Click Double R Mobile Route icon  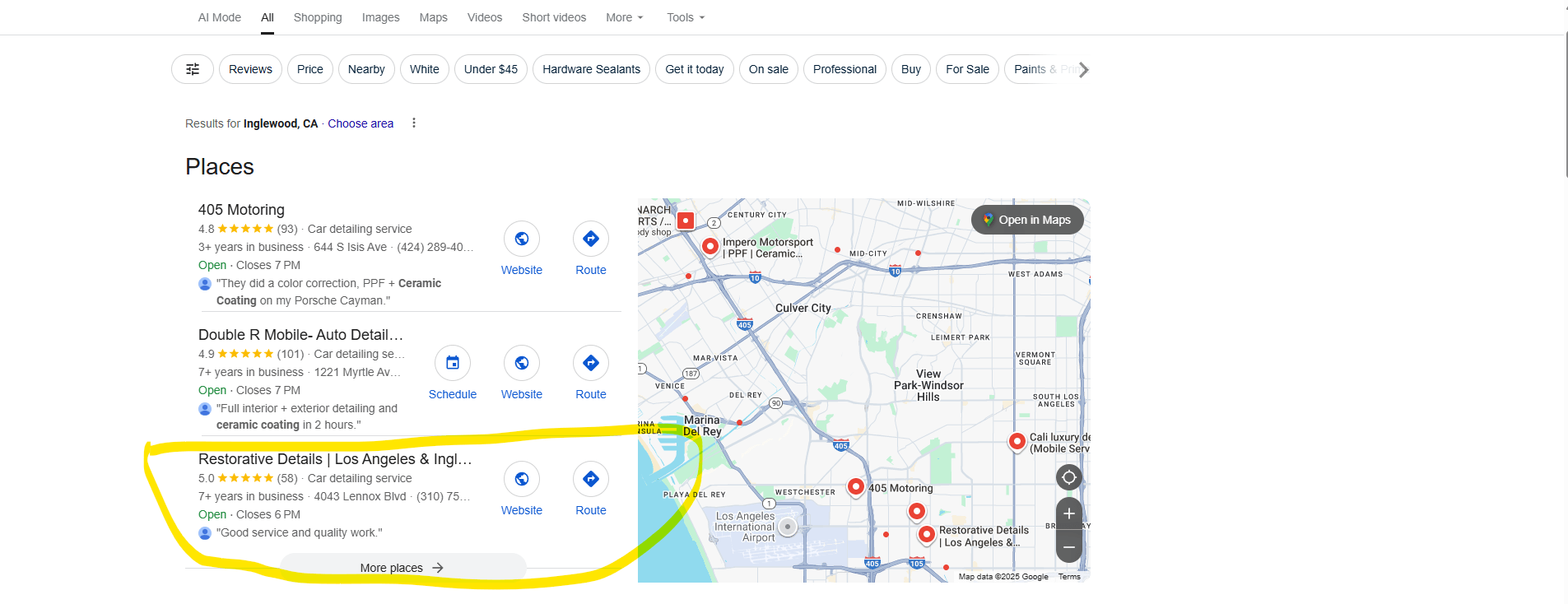pos(591,363)
